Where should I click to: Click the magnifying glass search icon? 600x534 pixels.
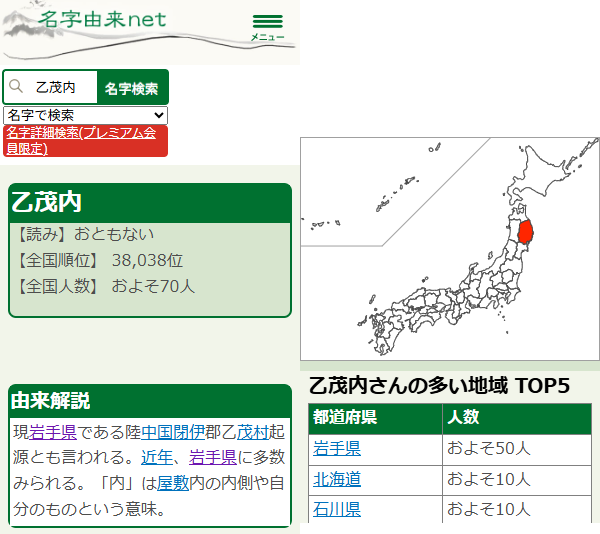pos(16,87)
